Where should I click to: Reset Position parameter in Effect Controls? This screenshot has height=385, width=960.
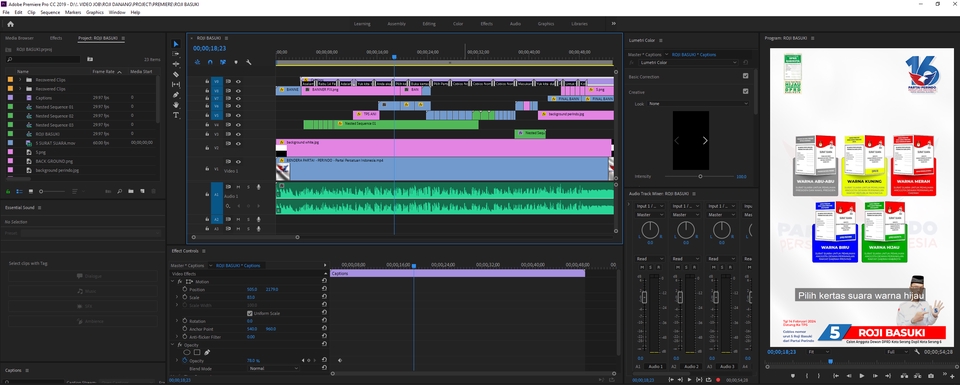(x=324, y=289)
